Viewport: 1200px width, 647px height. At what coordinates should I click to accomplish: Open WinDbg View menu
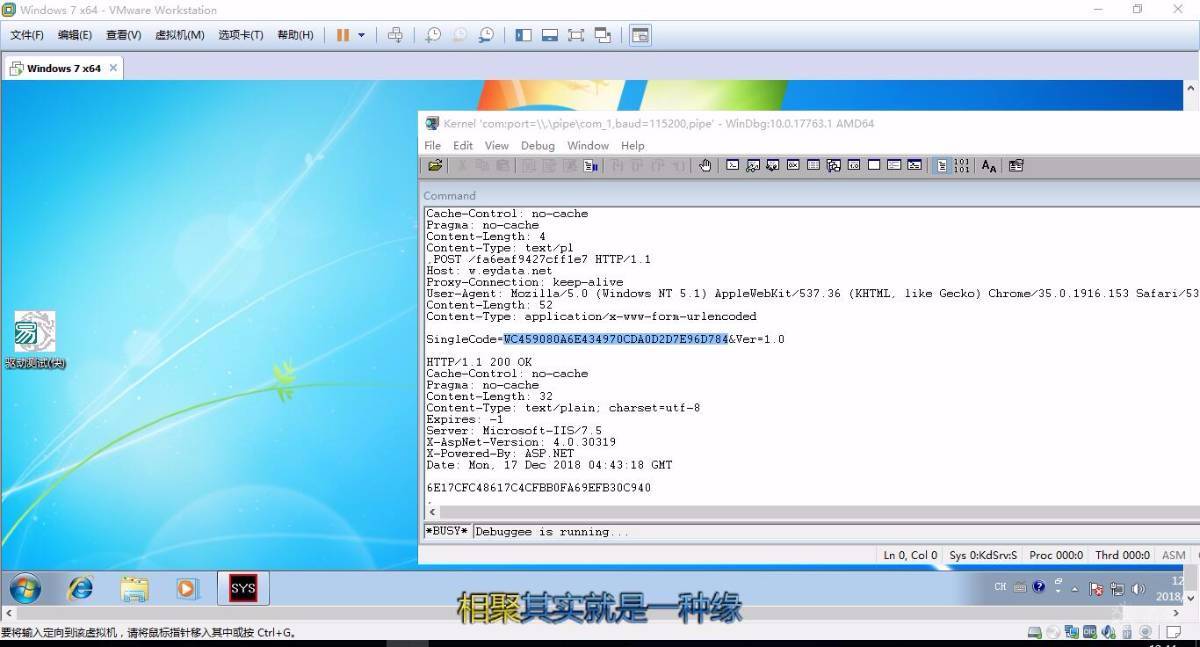coord(497,145)
